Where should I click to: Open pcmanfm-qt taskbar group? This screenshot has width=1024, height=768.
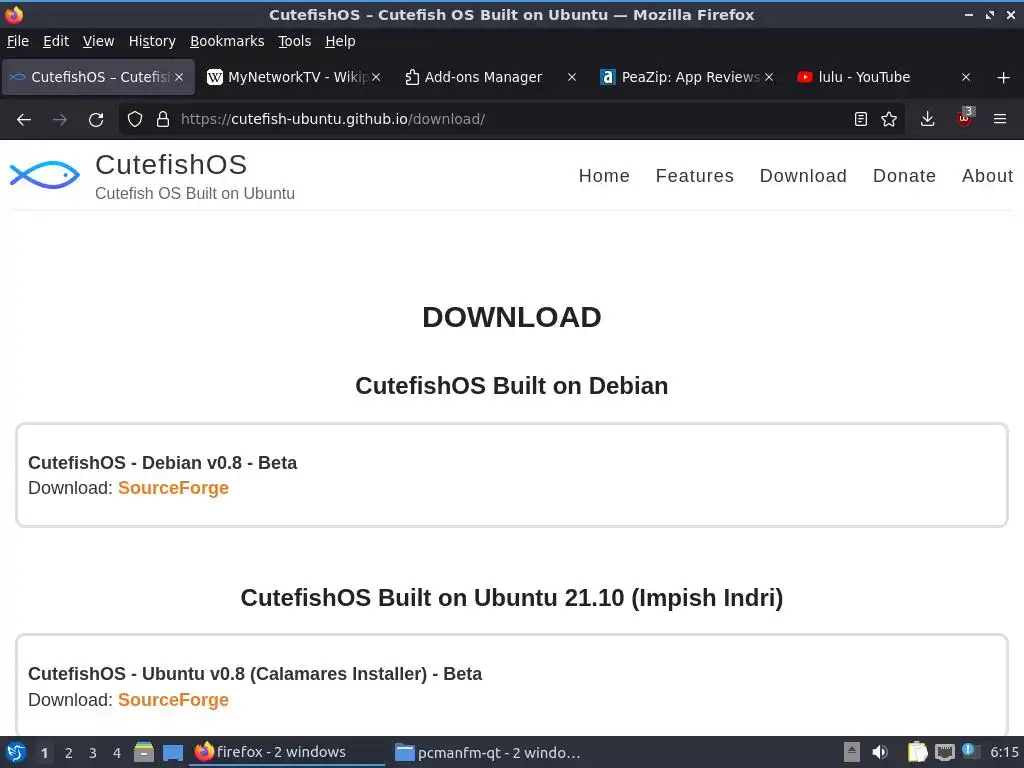[x=487, y=752]
